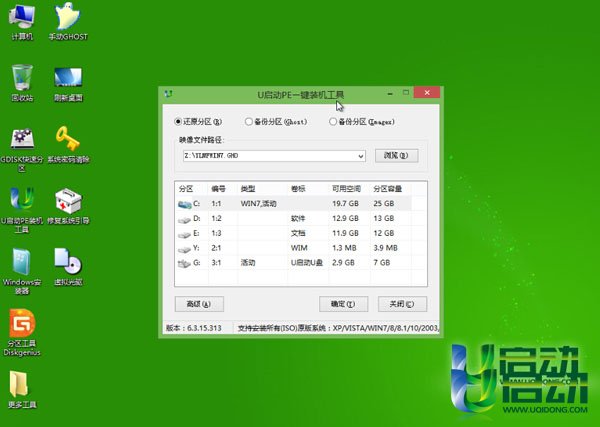This screenshot has width=600, height=427.
Task: Click the Y: drive icon in partition list
Action: click(184, 249)
